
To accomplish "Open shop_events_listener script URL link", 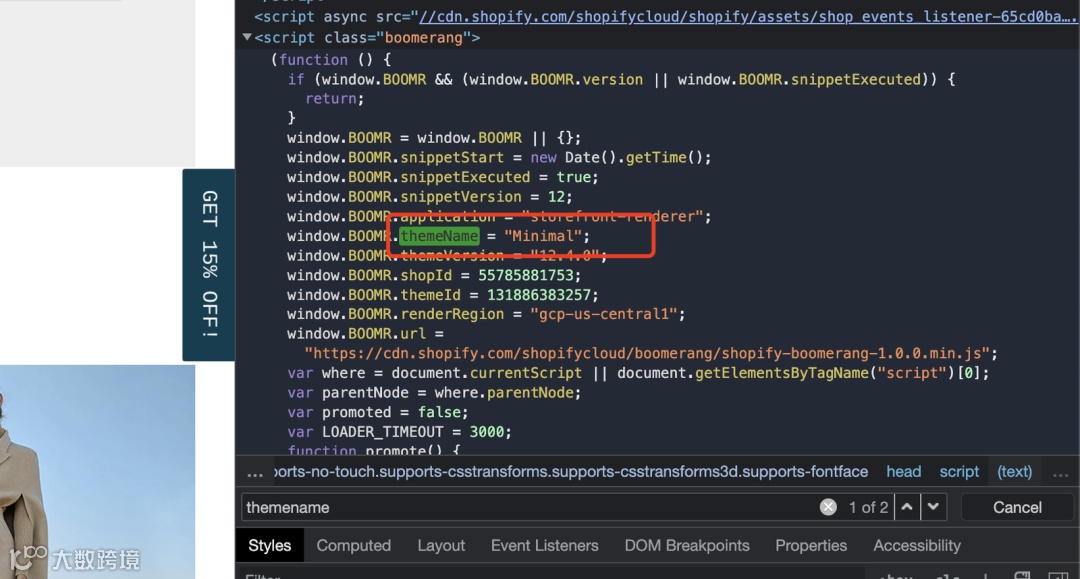I will click(747, 17).
